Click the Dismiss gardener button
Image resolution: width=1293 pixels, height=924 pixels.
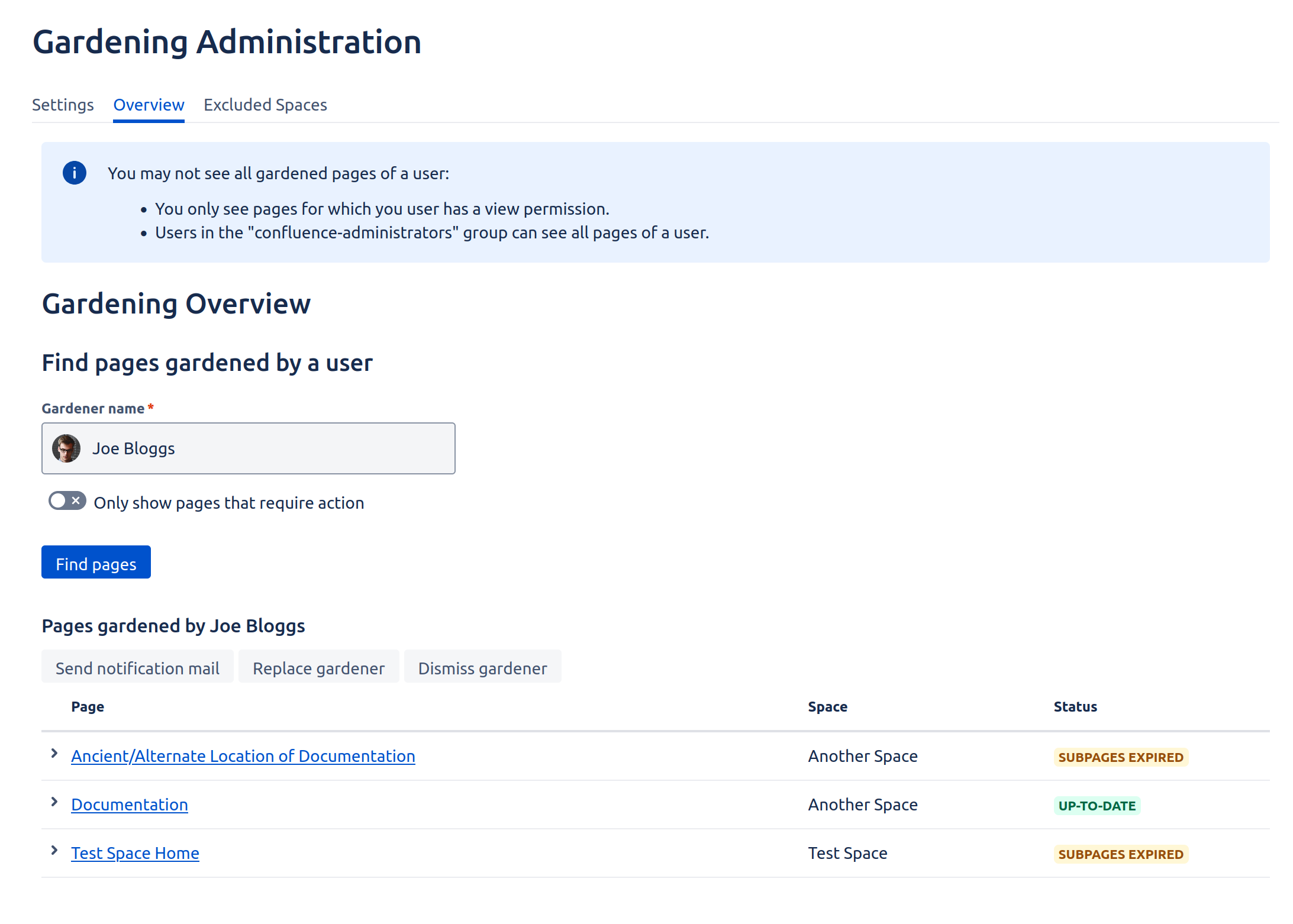[482, 668]
